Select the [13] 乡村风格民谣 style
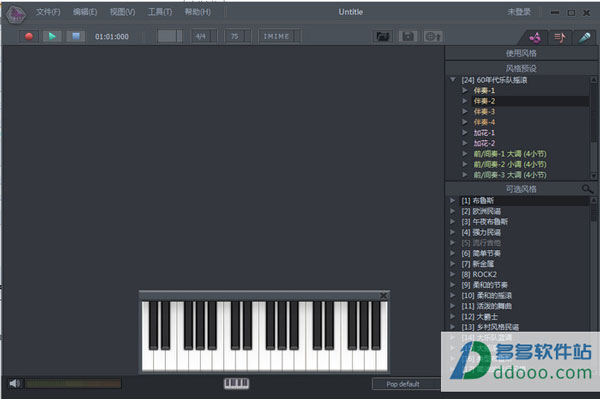Image resolution: width=600 pixels, height=399 pixels. (490, 327)
